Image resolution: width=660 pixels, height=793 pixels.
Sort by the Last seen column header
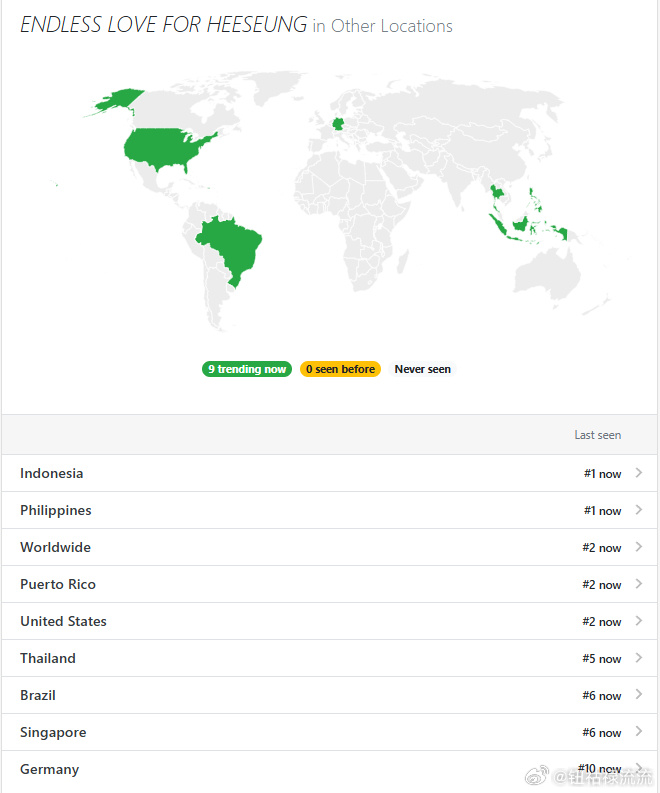(597, 435)
